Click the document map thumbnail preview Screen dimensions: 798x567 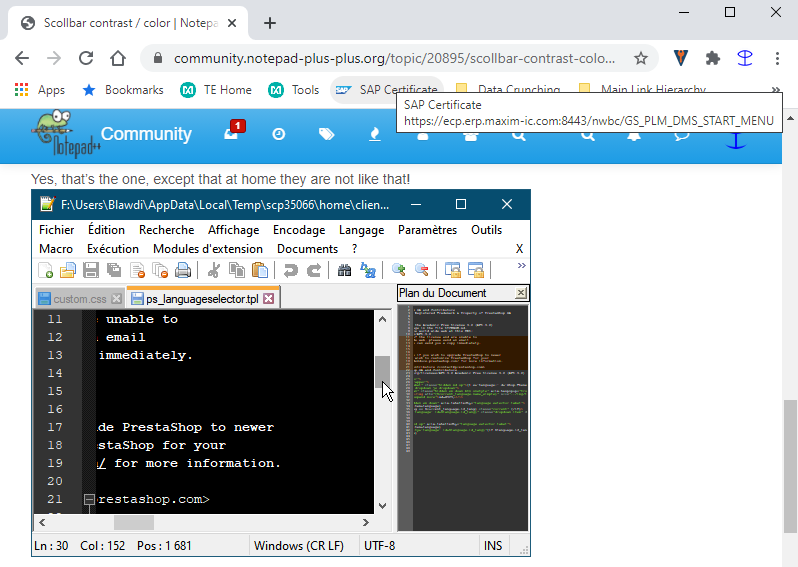point(463,417)
